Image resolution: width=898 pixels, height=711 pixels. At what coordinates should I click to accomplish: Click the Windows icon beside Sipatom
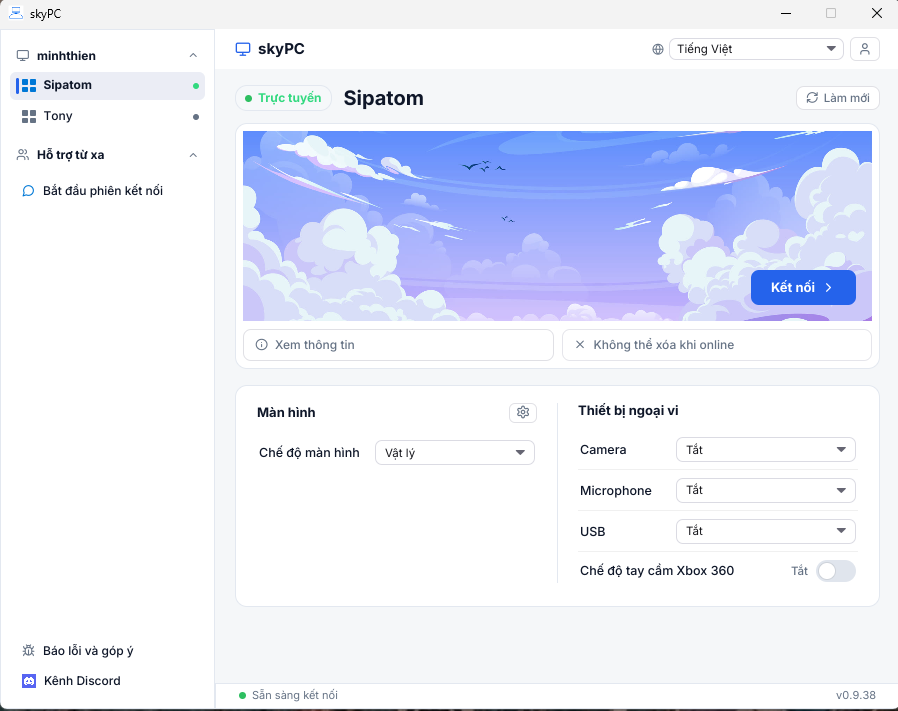(29, 85)
